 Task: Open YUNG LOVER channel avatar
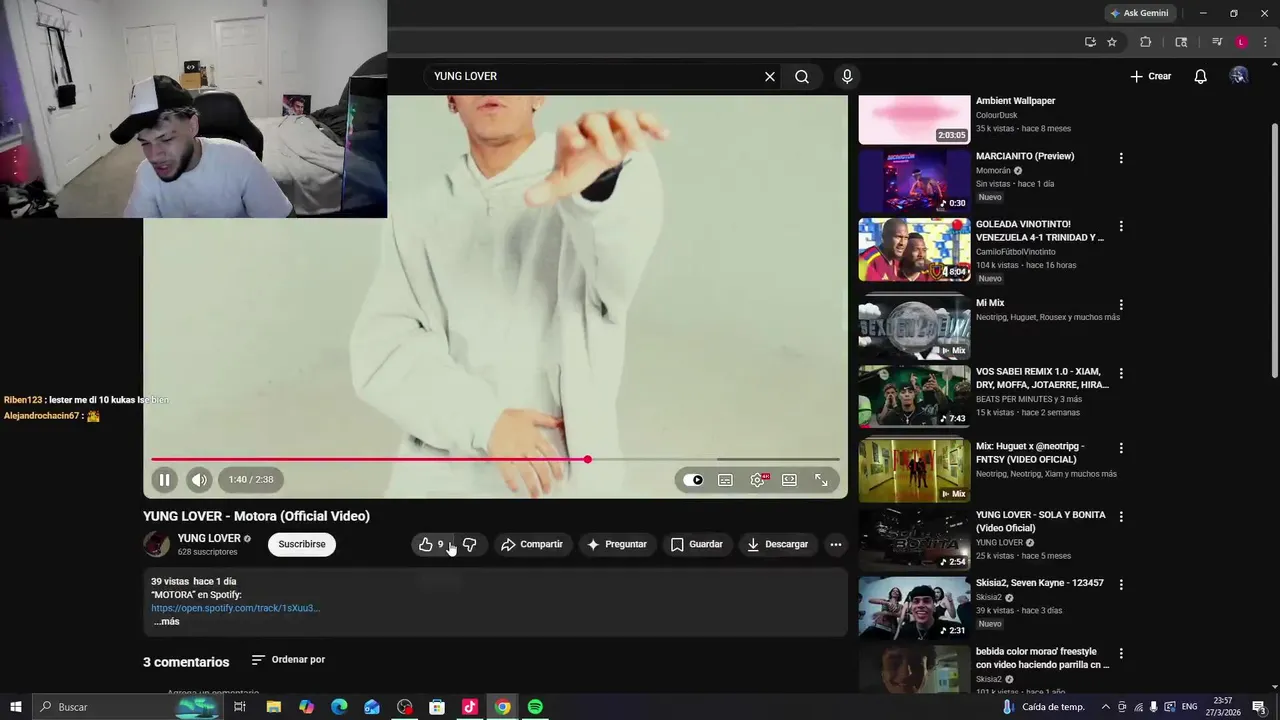point(157,544)
